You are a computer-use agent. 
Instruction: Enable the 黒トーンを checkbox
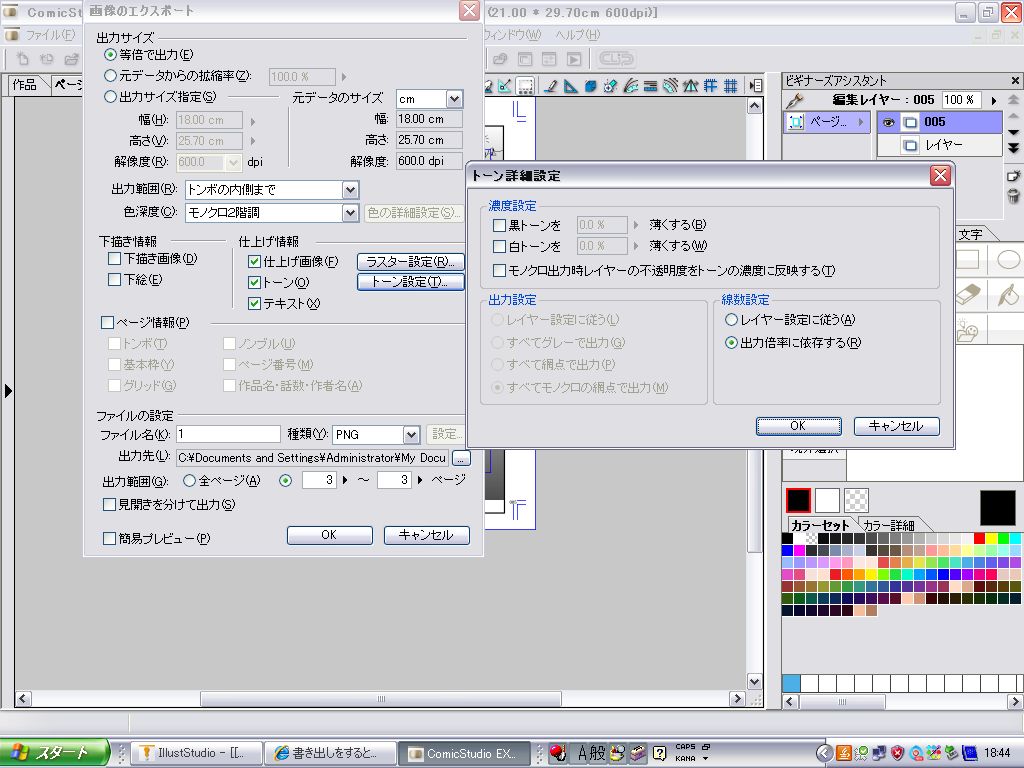point(500,225)
